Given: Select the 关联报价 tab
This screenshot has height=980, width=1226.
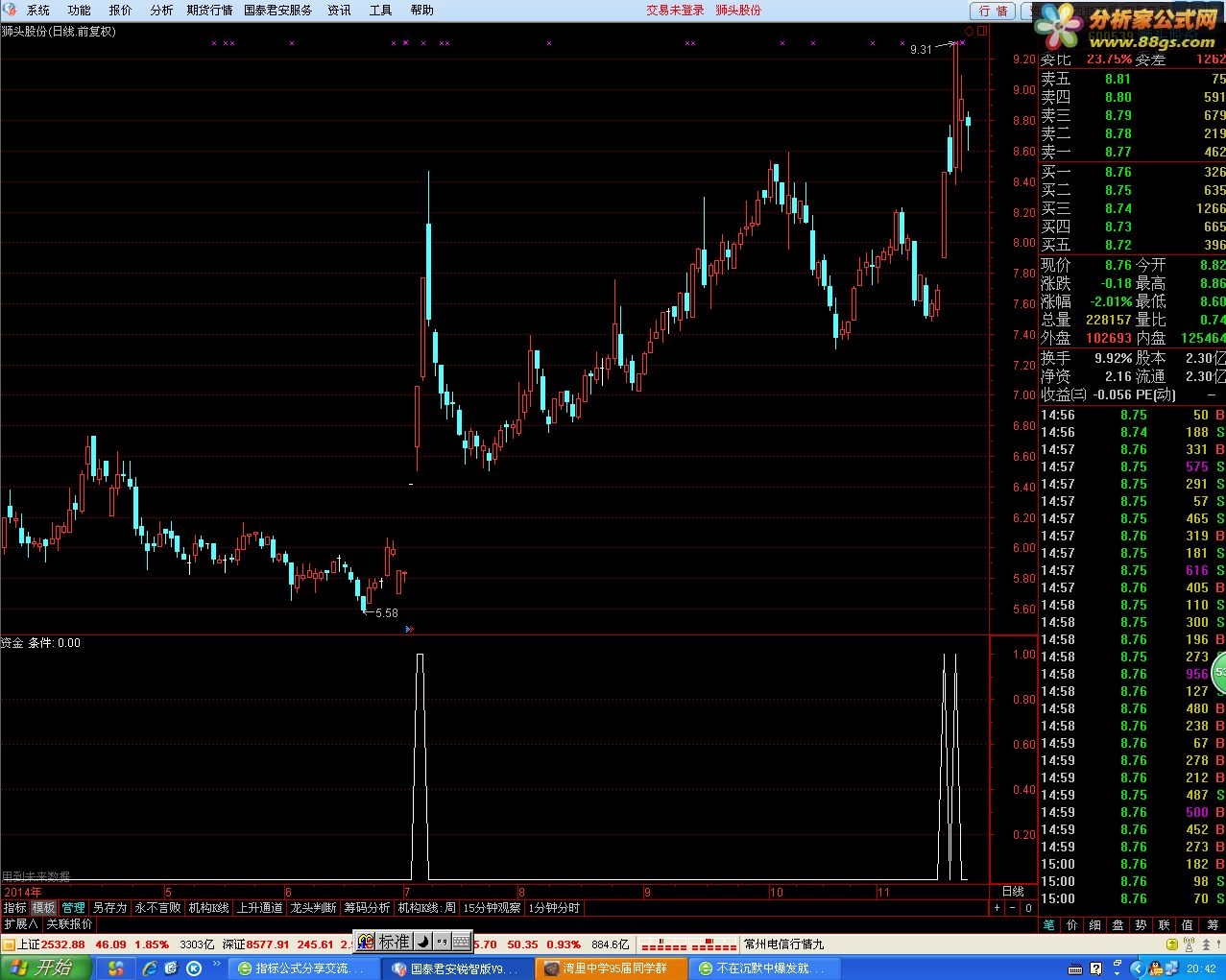Looking at the screenshot, I should point(69,923).
